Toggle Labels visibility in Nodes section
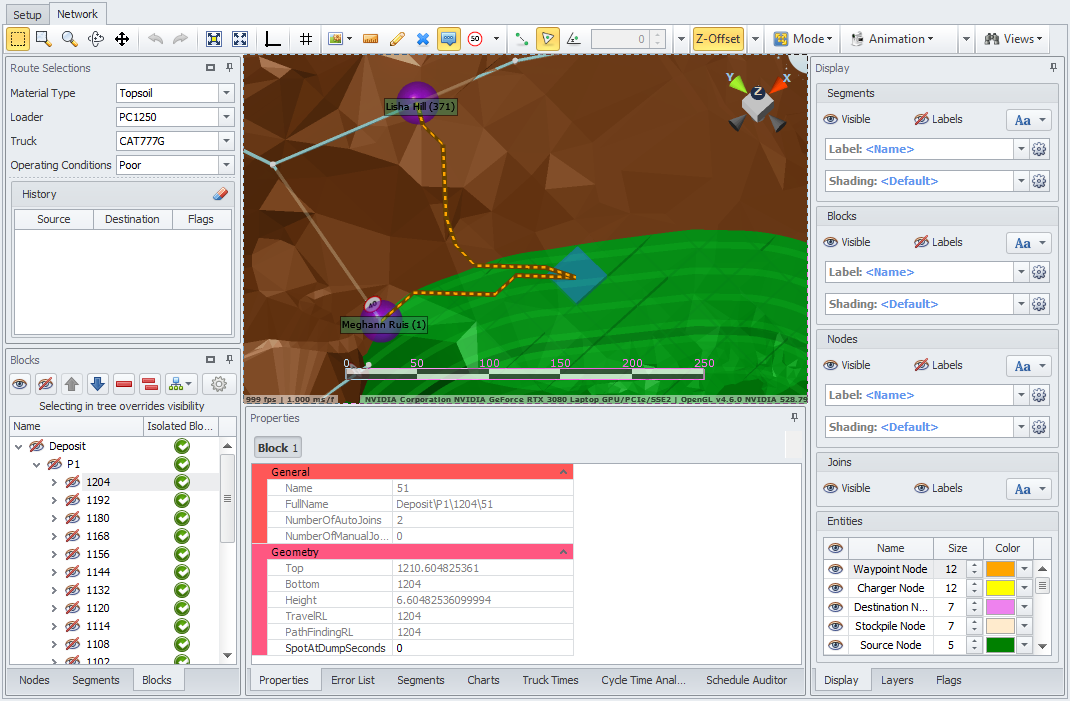Screen dimensions: 1070x701 pyautogui.click(x=922, y=365)
